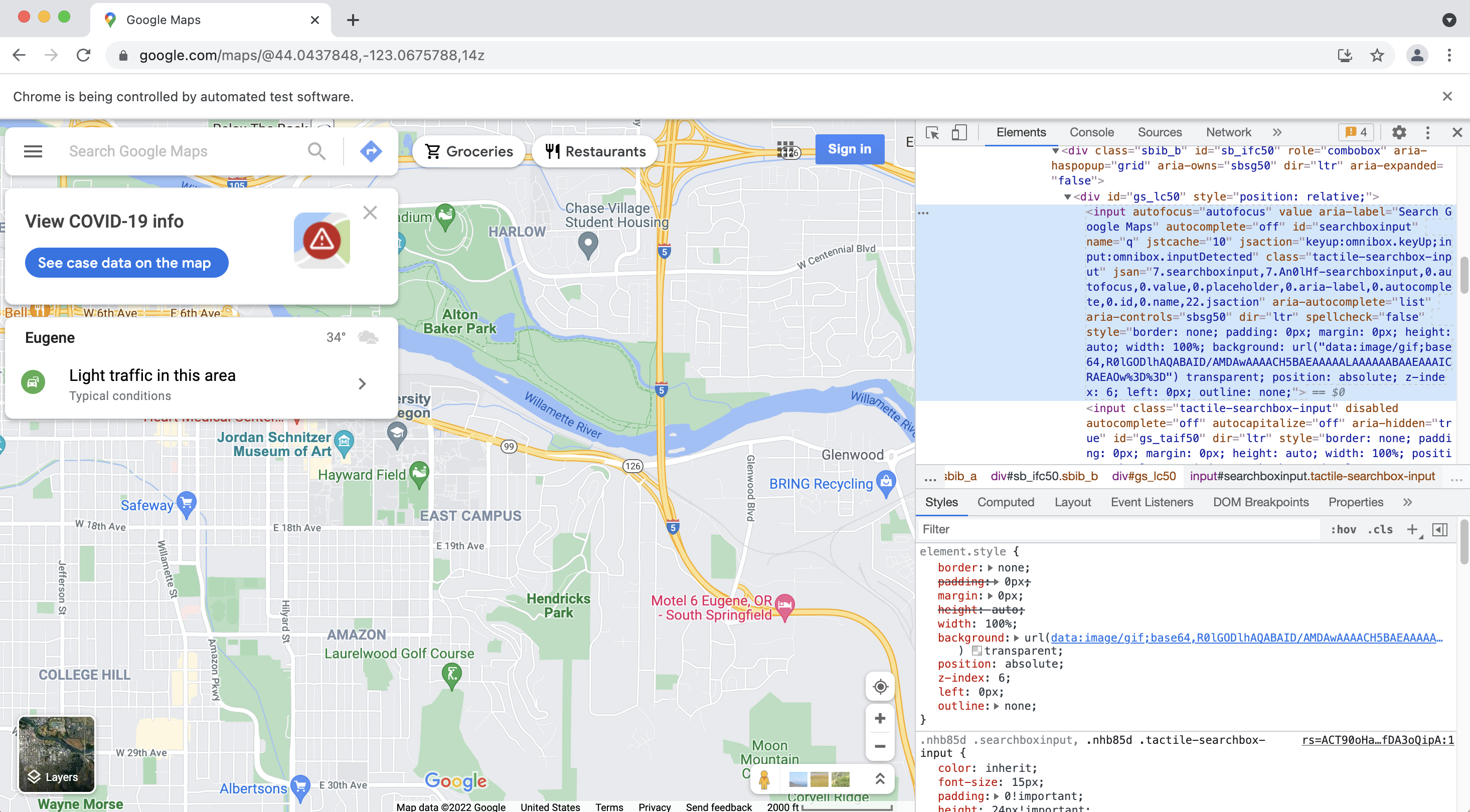Expand imagery strip with double chevron
This screenshot has width=1470, height=812.
pos(880,779)
